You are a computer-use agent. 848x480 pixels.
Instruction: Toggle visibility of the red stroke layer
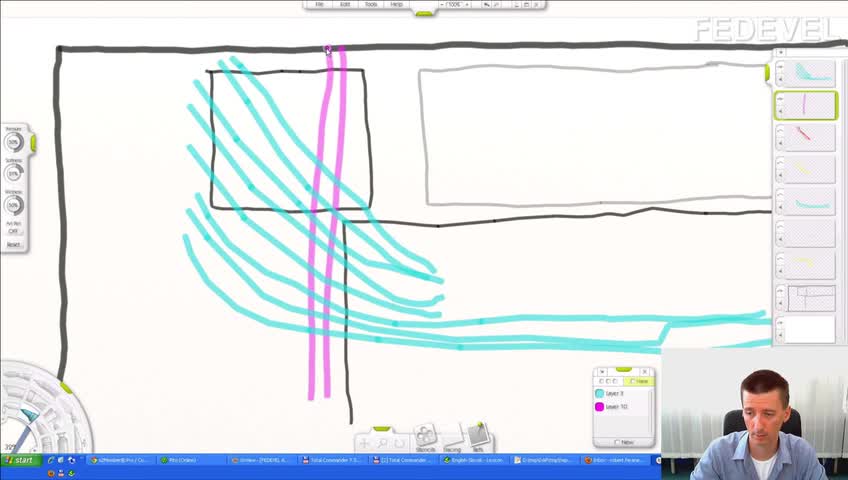[x=780, y=131]
